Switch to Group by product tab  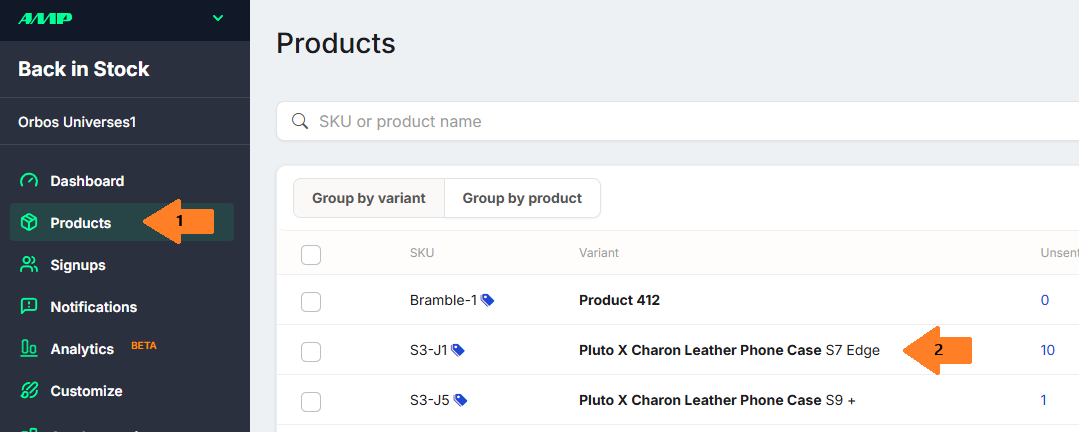pos(522,198)
